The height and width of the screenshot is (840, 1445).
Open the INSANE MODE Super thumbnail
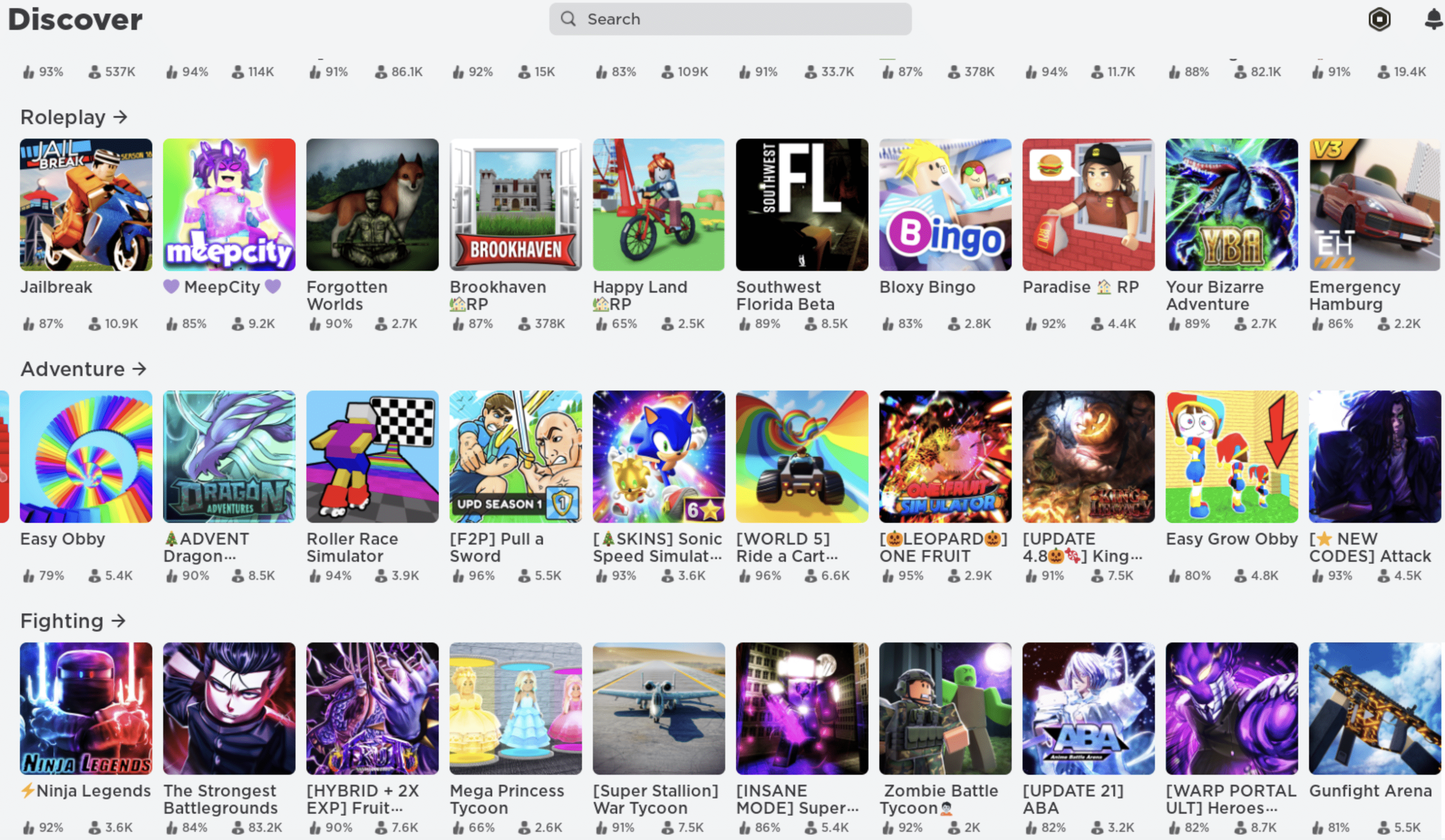[x=802, y=708]
